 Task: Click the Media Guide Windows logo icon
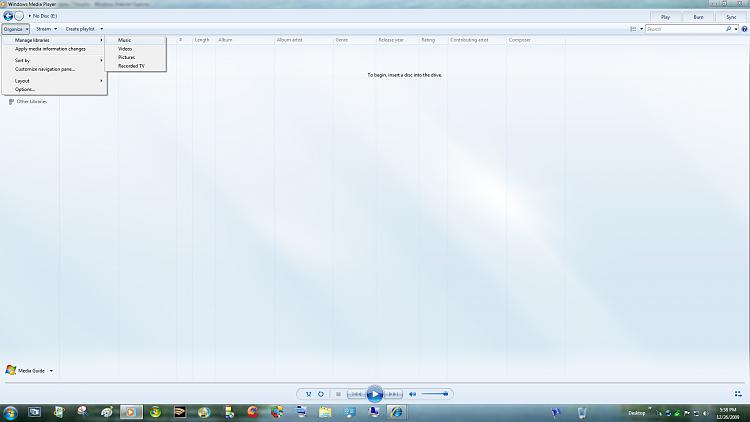click(x=11, y=370)
